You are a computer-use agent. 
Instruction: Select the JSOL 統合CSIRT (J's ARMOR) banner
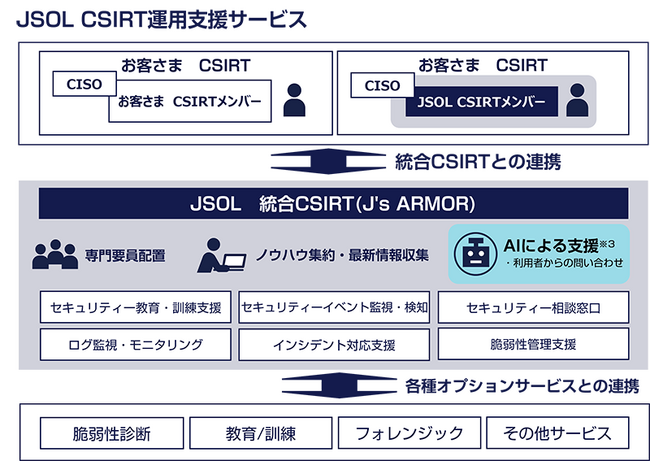(334, 204)
